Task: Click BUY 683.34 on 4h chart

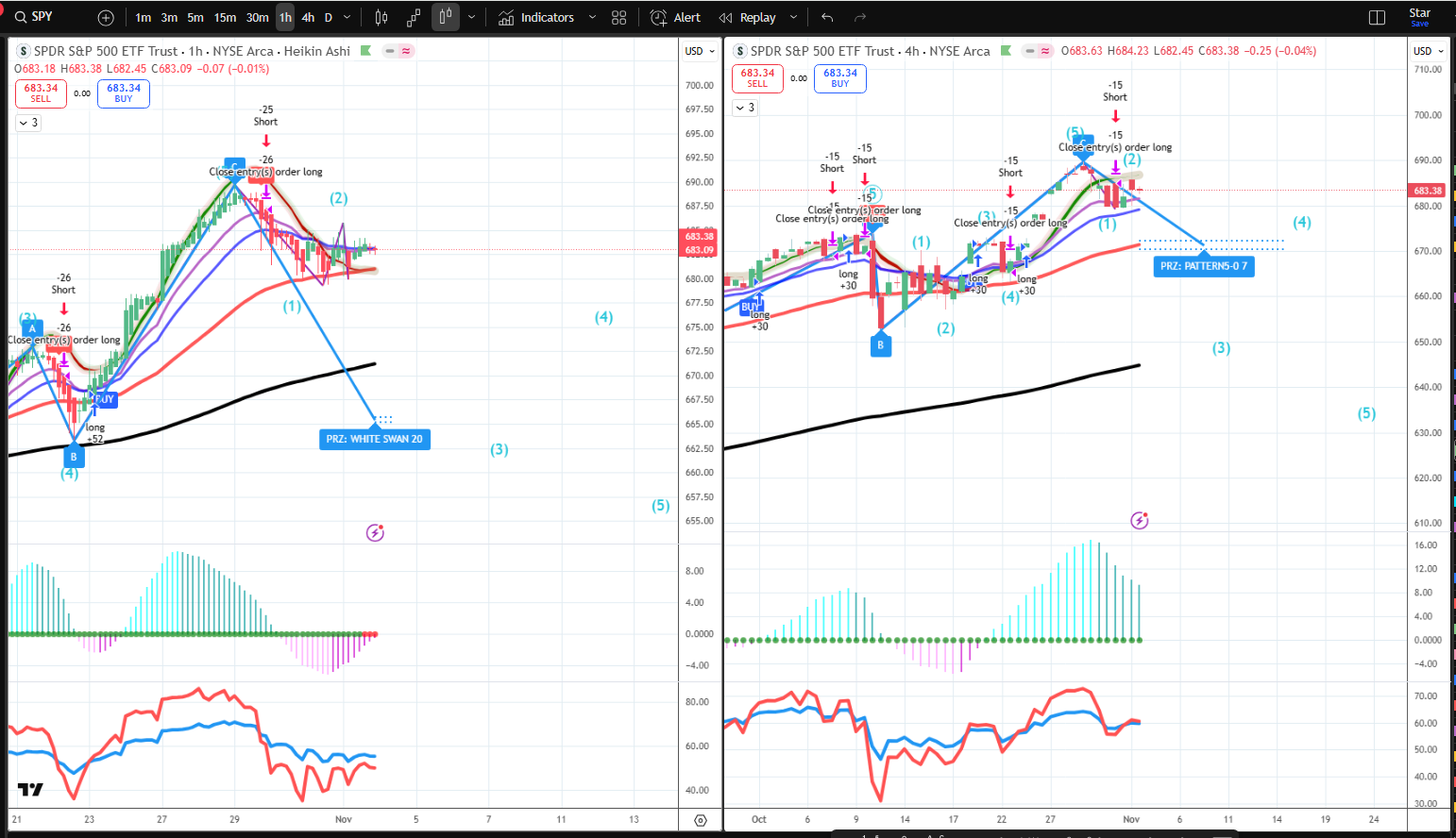Action: point(840,77)
